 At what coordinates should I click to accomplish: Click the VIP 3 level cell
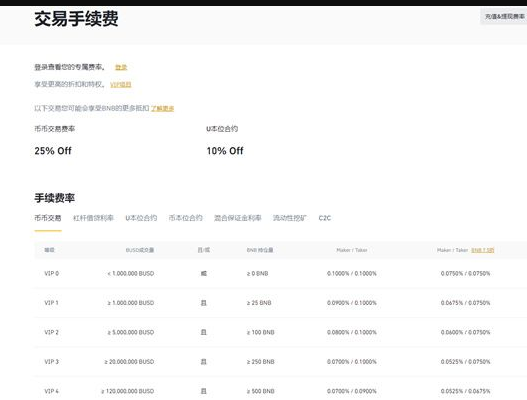coord(51,362)
